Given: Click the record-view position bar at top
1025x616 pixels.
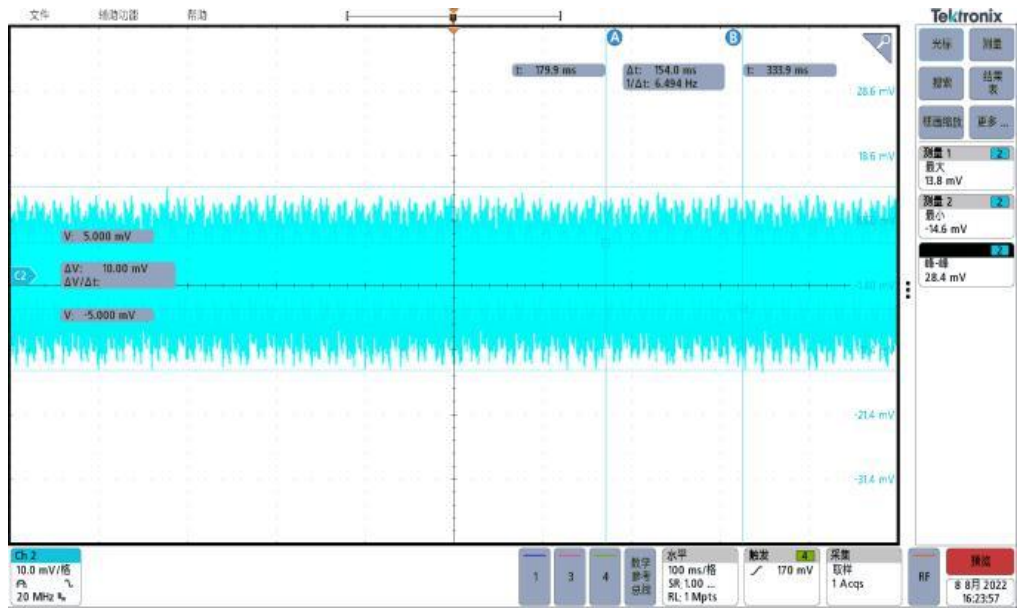Looking at the screenshot, I should (454, 15).
